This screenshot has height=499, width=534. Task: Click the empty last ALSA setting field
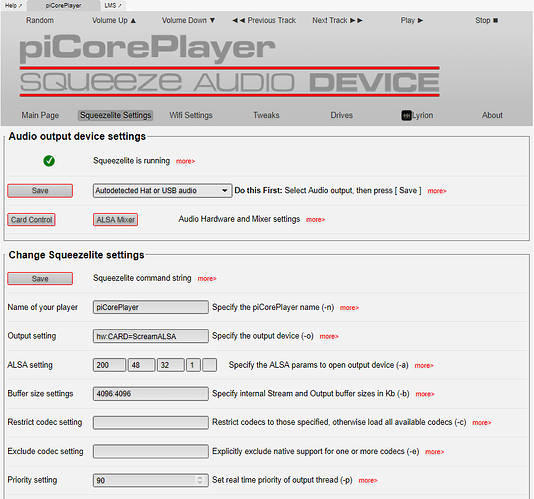209,365
